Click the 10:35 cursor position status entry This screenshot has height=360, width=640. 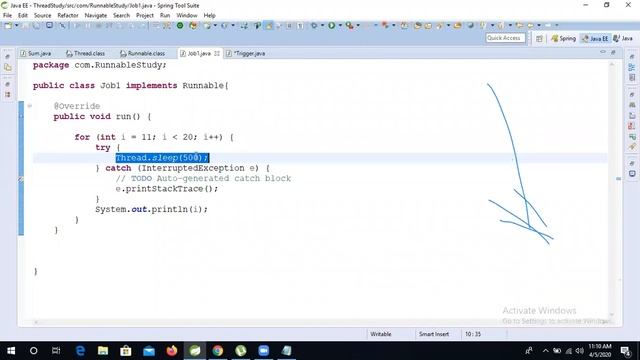pos(473,334)
